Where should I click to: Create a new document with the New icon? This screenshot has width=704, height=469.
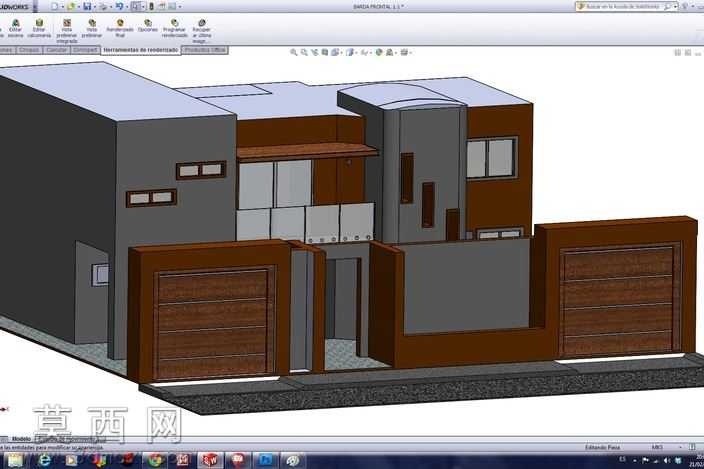click(x=54, y=6)
